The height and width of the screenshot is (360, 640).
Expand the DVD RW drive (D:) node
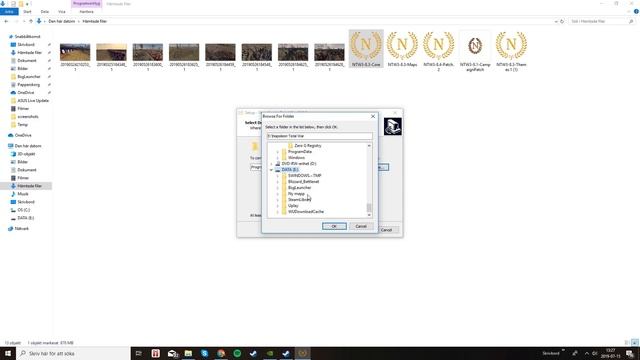coord(271,164)
